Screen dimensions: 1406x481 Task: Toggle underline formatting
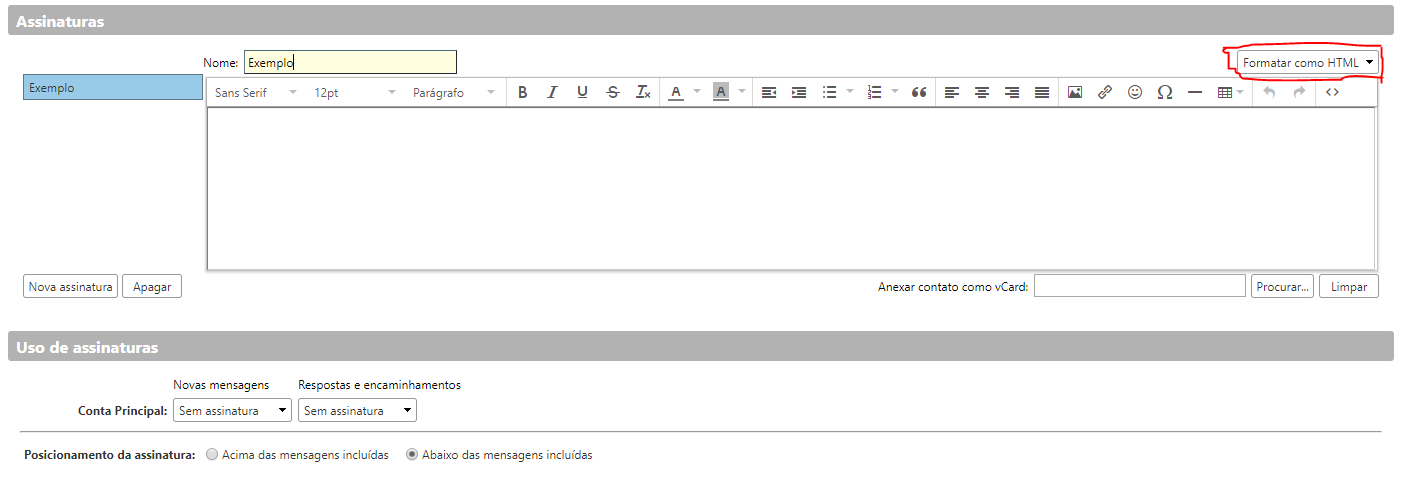[582, 92]
